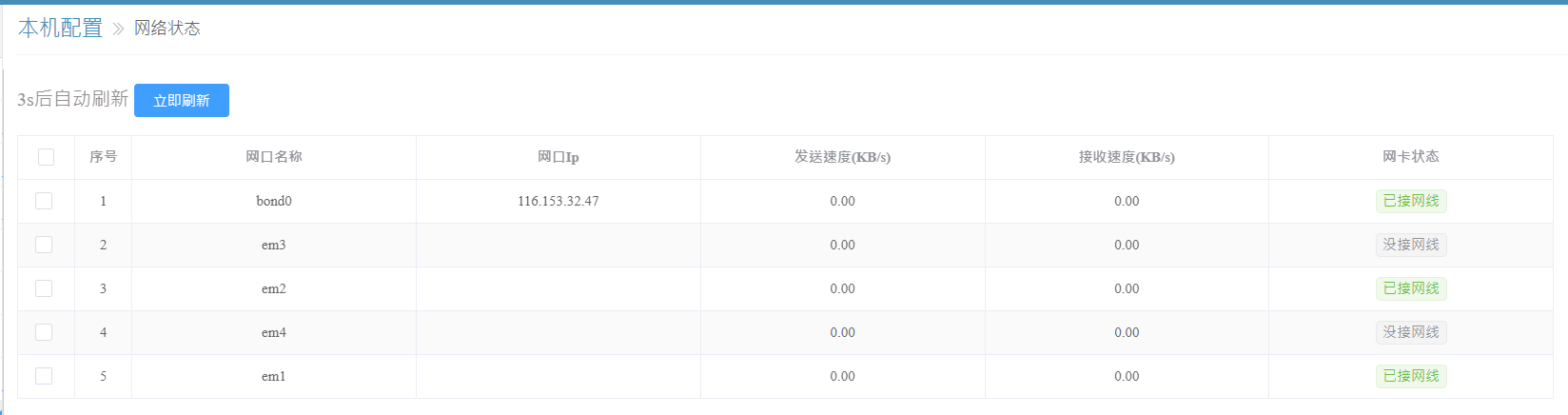Viewport: 1568px width, 415px height.
Task: Click the 网口Ip column header
Action: 558,157
